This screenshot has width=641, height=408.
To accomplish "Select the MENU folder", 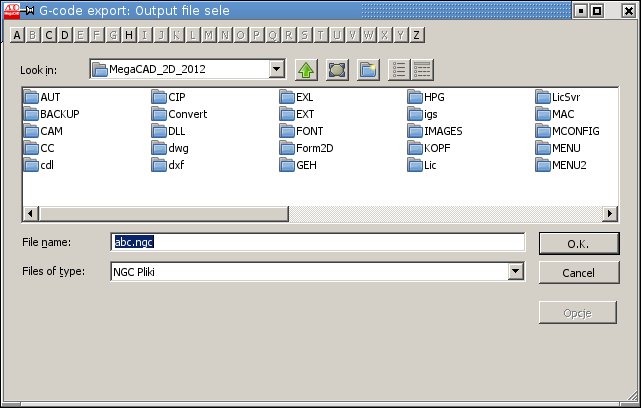I will tap(558, 148).
